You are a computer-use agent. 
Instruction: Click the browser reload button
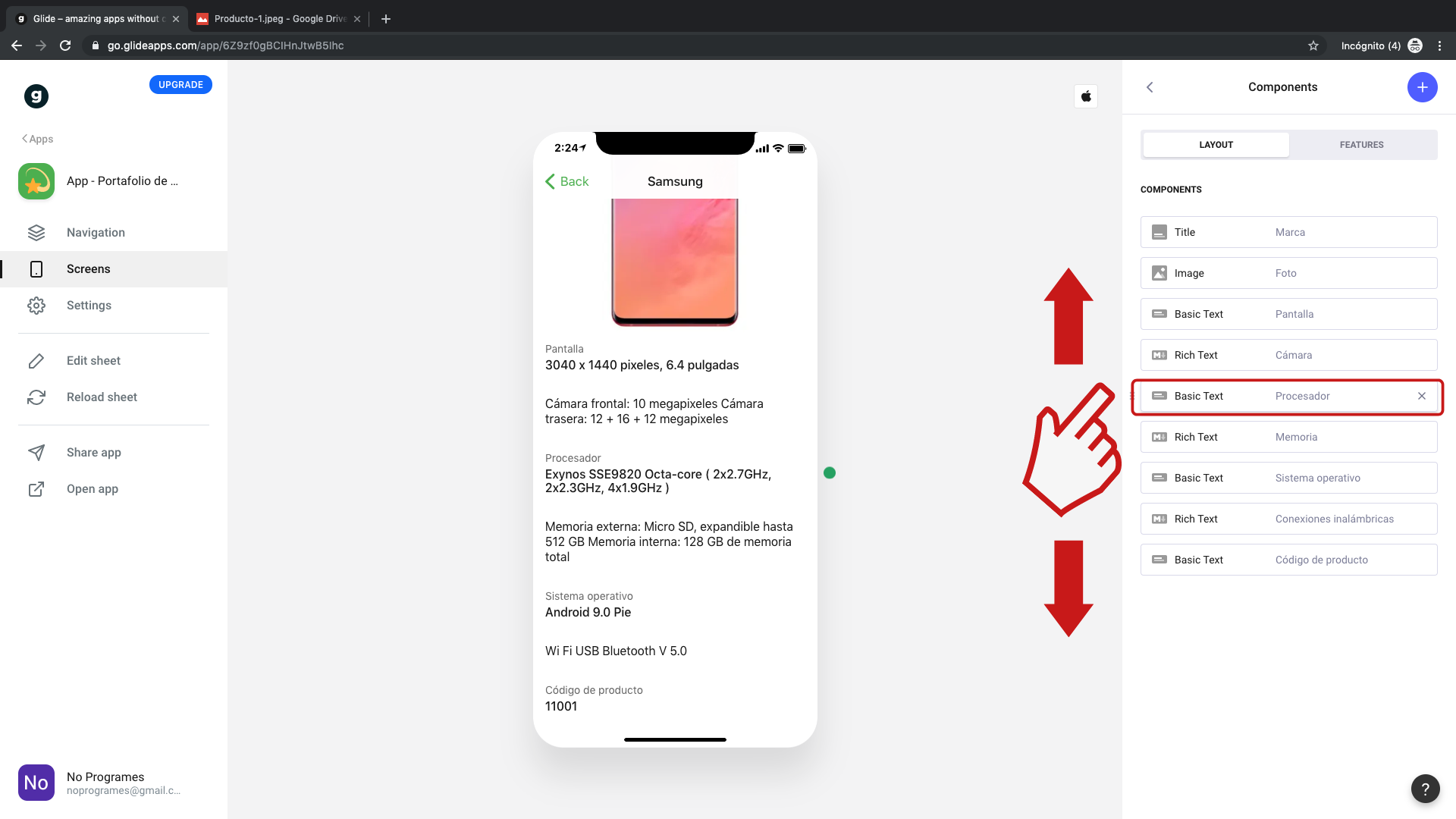[65, 45]
